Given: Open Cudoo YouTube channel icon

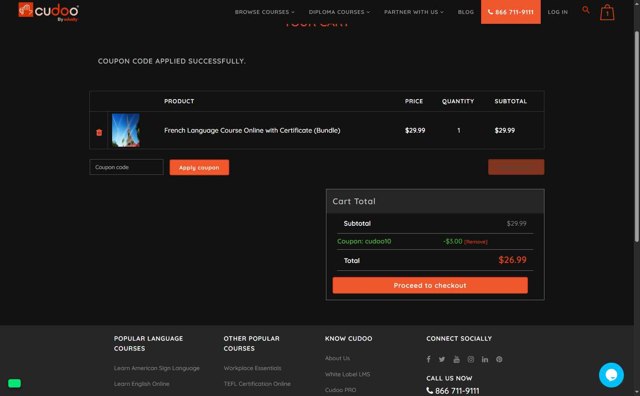Looking at the screenshot, I should [456, 359].
